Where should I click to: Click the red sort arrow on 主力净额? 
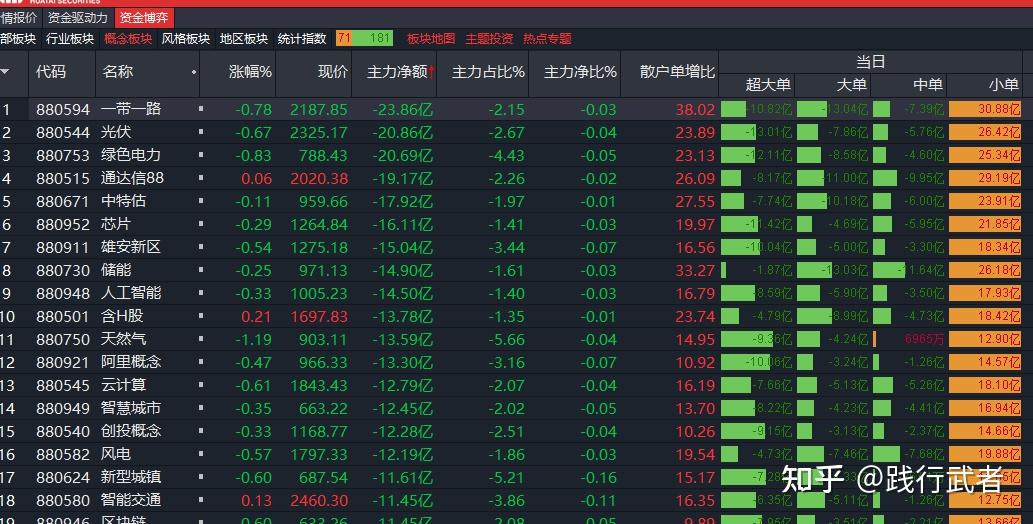[432, 72]
